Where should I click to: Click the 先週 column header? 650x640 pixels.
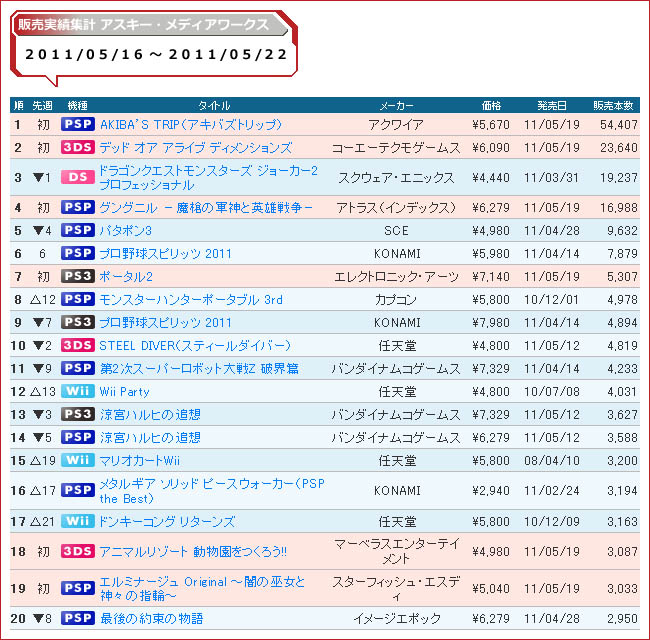pyautogui.click(x=42, y=105)
